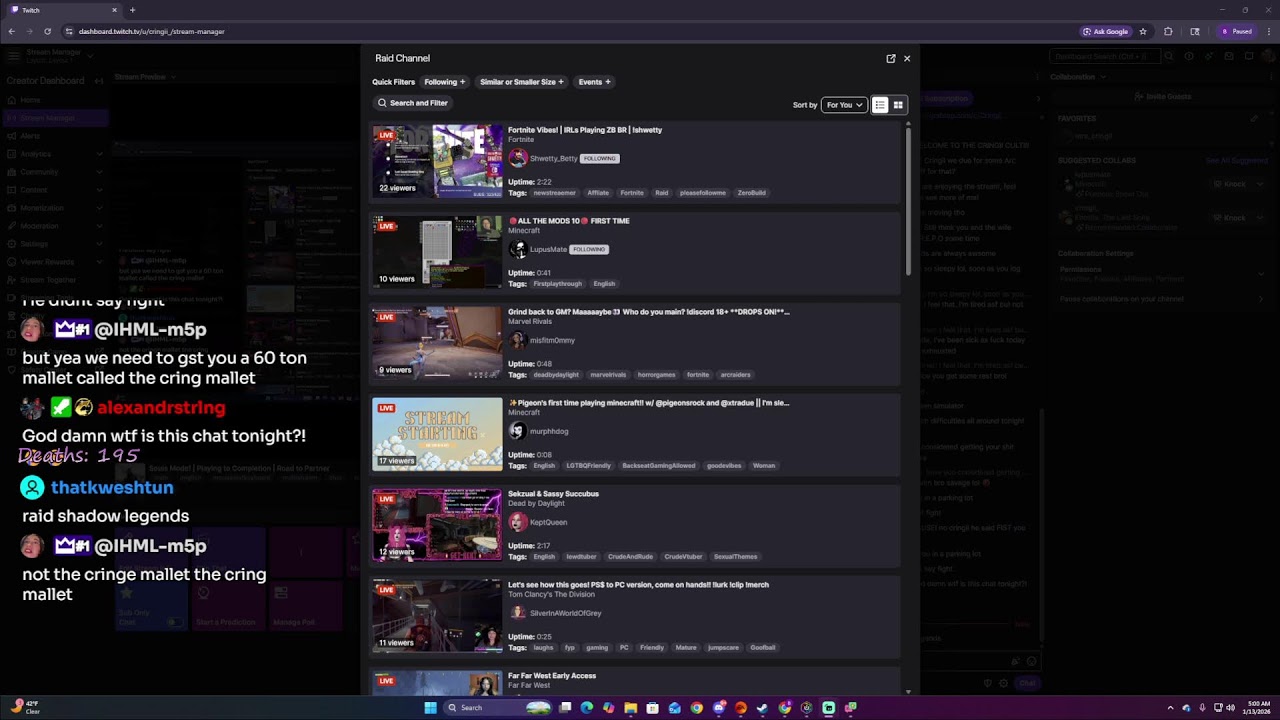The width and height of the screenshot is (1280, 720).
Task: Go forward in the browser
Action: [29, 31]
